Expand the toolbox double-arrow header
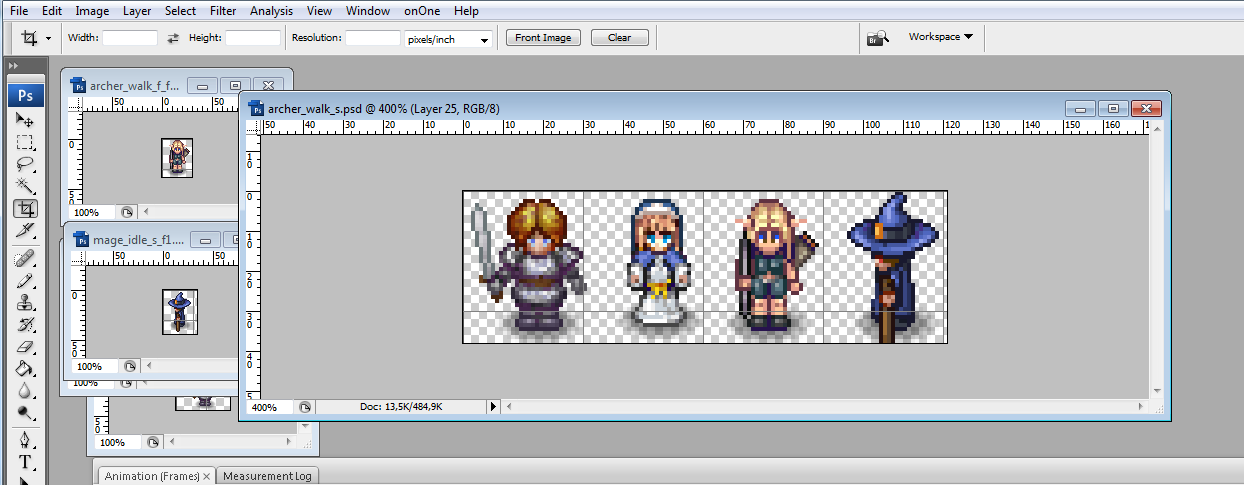Viewport: 1244px width, 485px height. click(x=13, y=66)
